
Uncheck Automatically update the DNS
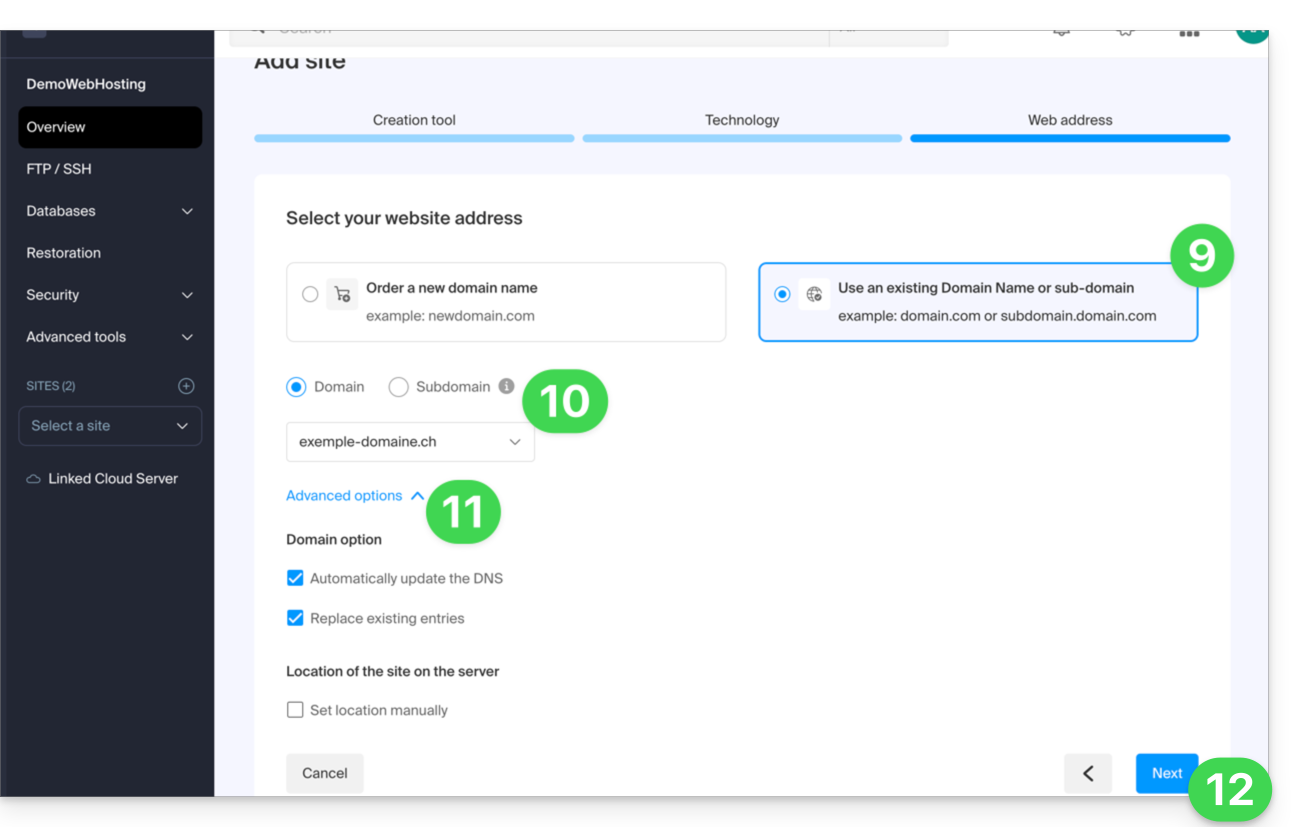[x=295, y=578]
